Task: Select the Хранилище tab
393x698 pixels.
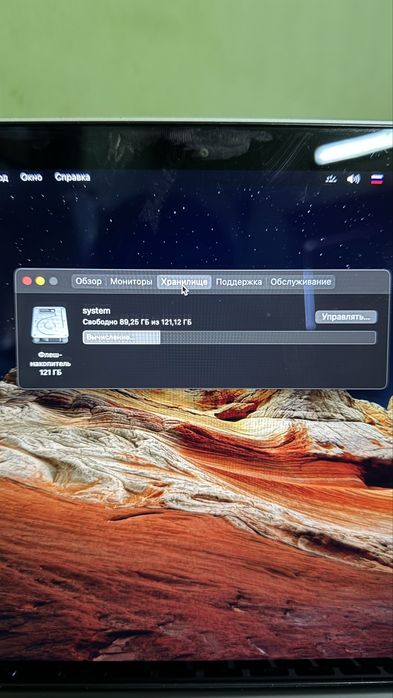Action: [x=184, y=281]
